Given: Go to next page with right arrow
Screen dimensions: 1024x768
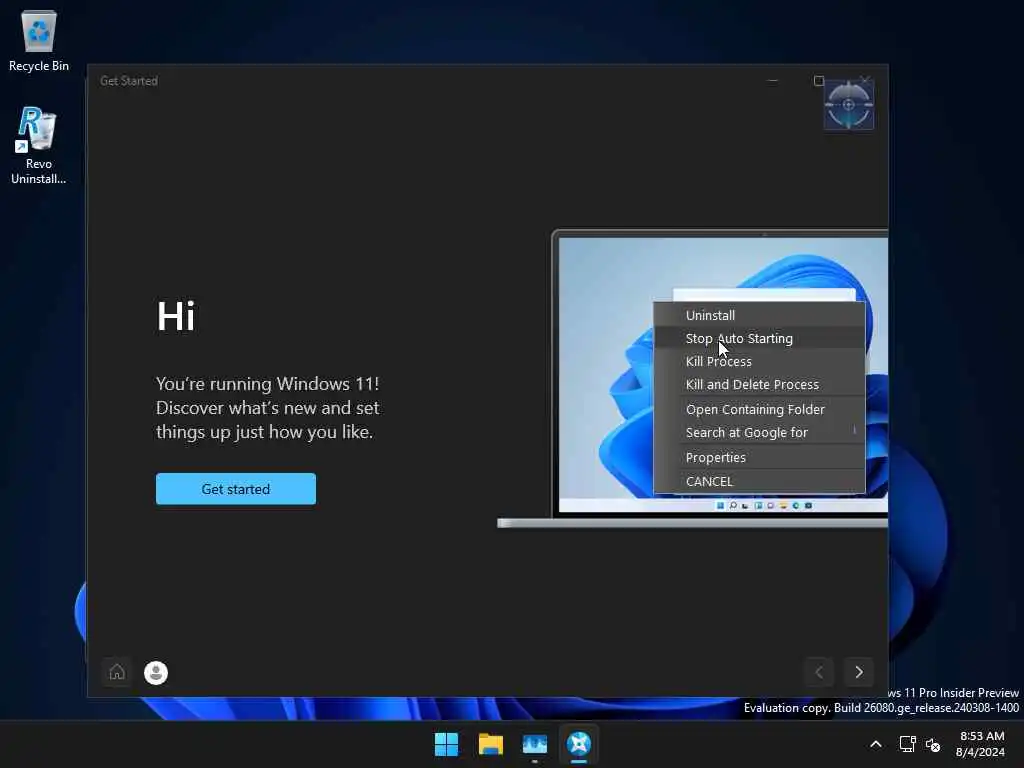Looking at the screenshot, I should (x=859, y=672).
